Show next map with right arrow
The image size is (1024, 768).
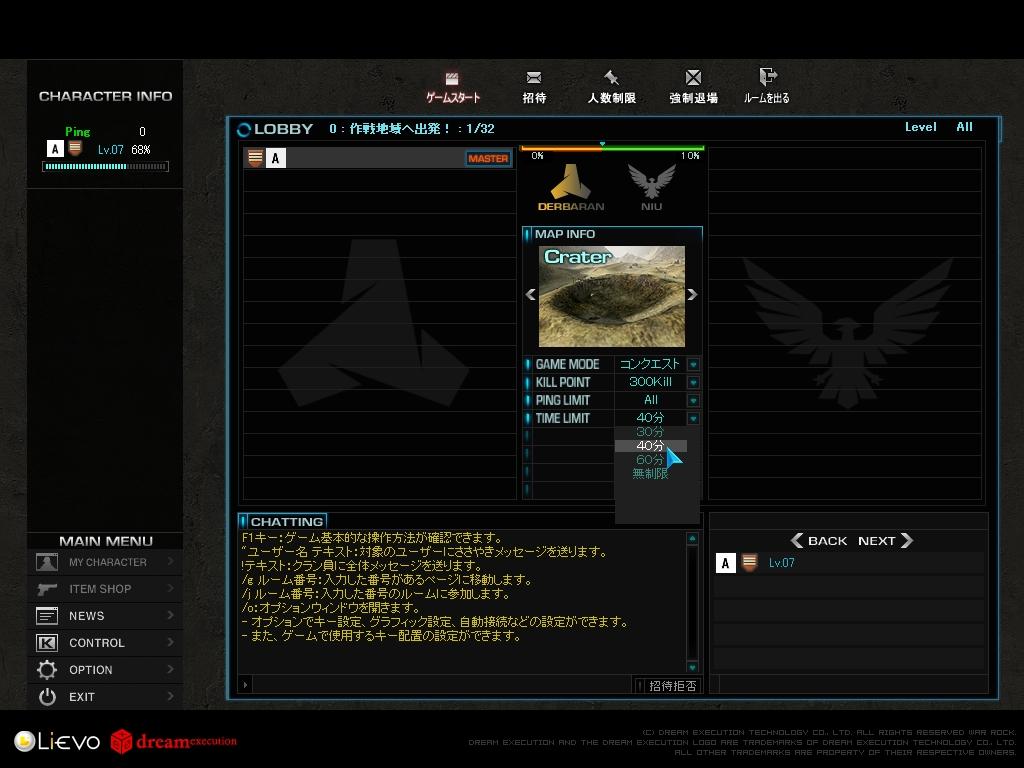(x=692, y=295)
